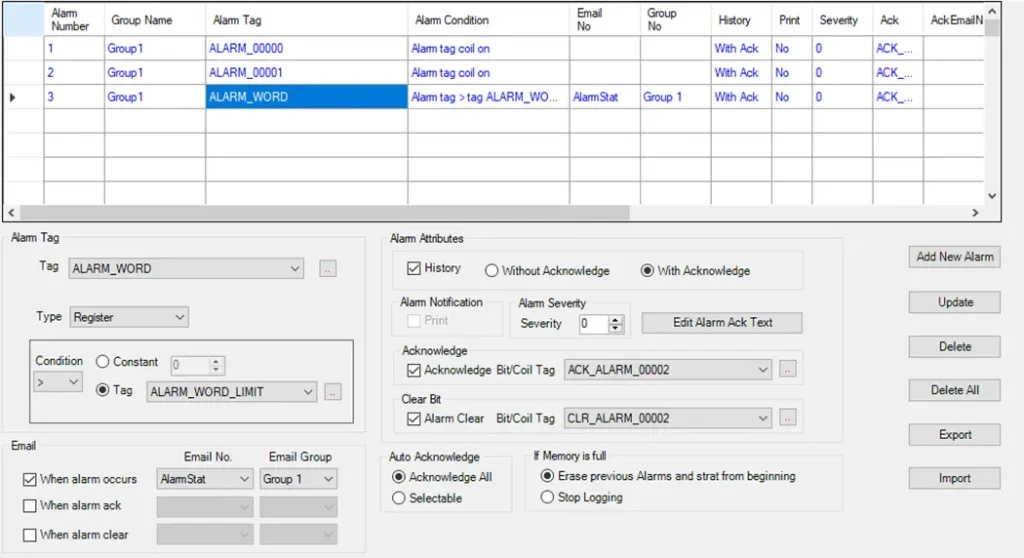Toggle Acknowledge Bit/Coil Tag checkbox
This screenshot has height=558, width=1024.
[413, 370]
